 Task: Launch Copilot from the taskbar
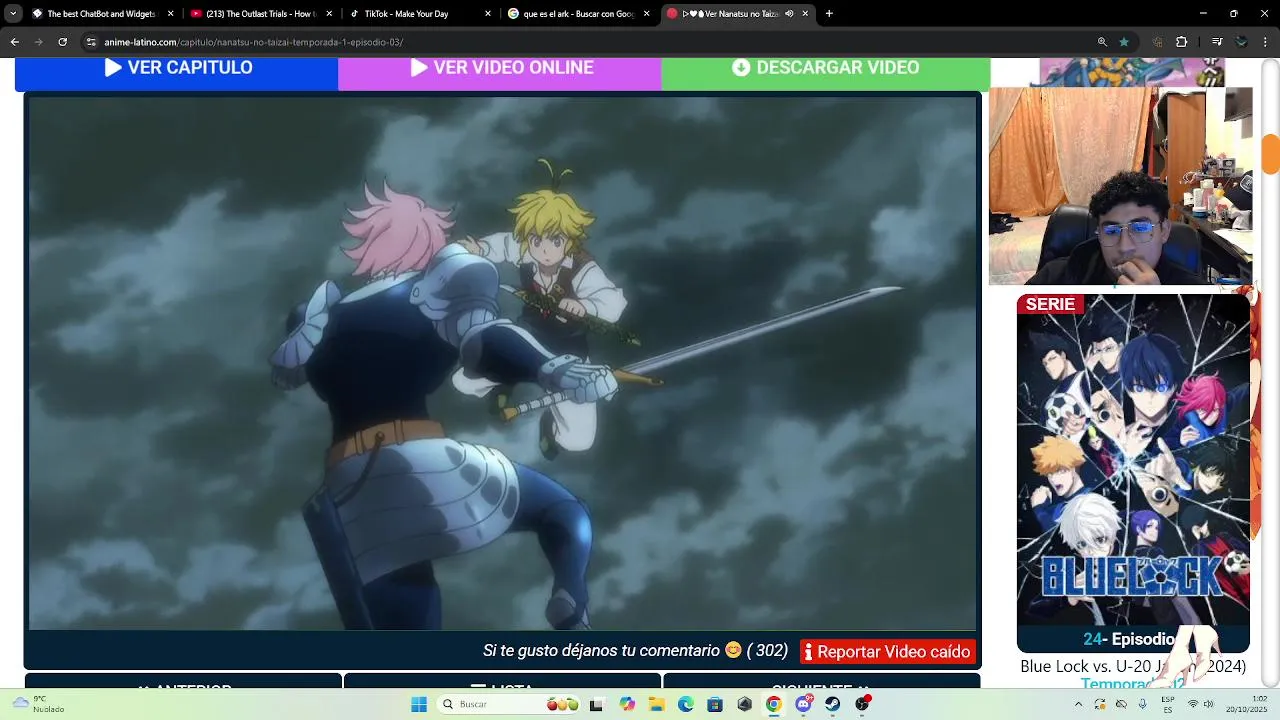coord(627,704)
